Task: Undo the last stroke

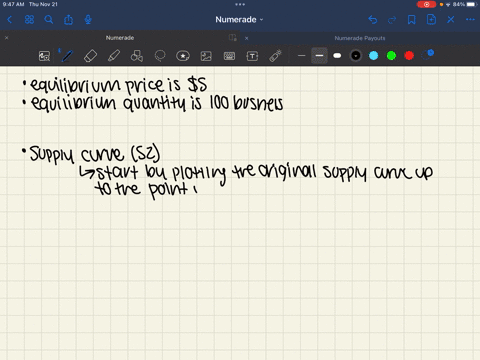Action: coord(373,20)
